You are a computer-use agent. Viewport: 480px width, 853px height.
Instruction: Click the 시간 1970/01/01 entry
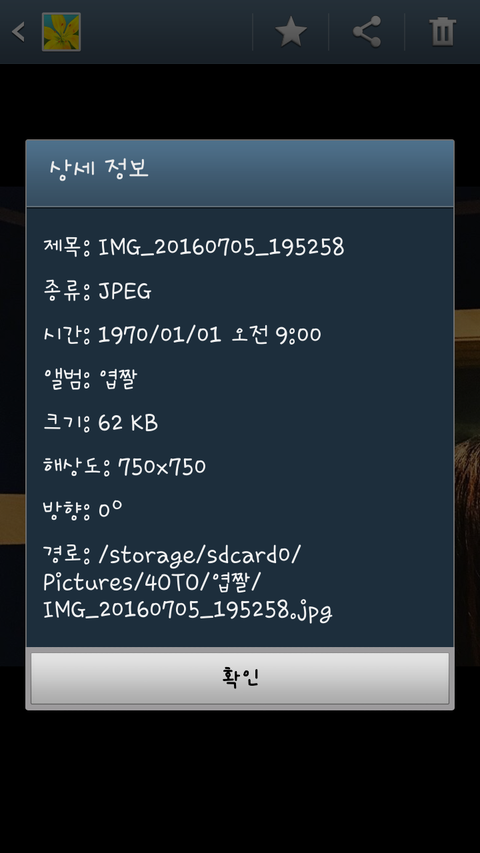[x=182, y=335]
